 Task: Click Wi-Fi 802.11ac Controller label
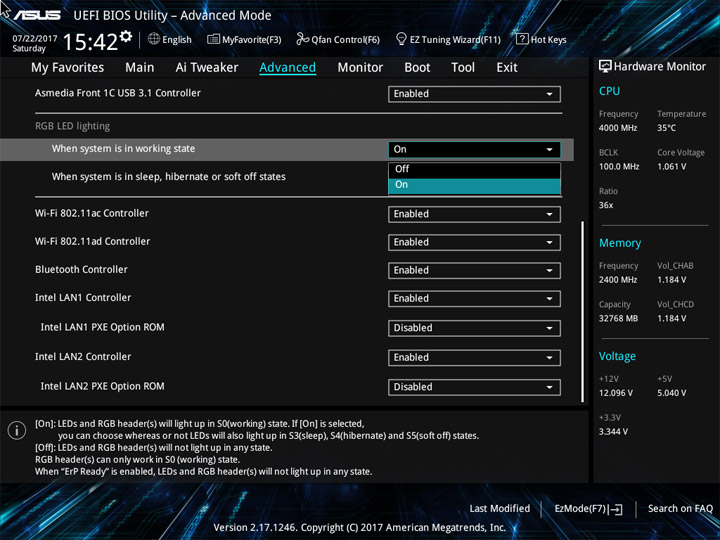pyautogui.click(x=92, y=214)
